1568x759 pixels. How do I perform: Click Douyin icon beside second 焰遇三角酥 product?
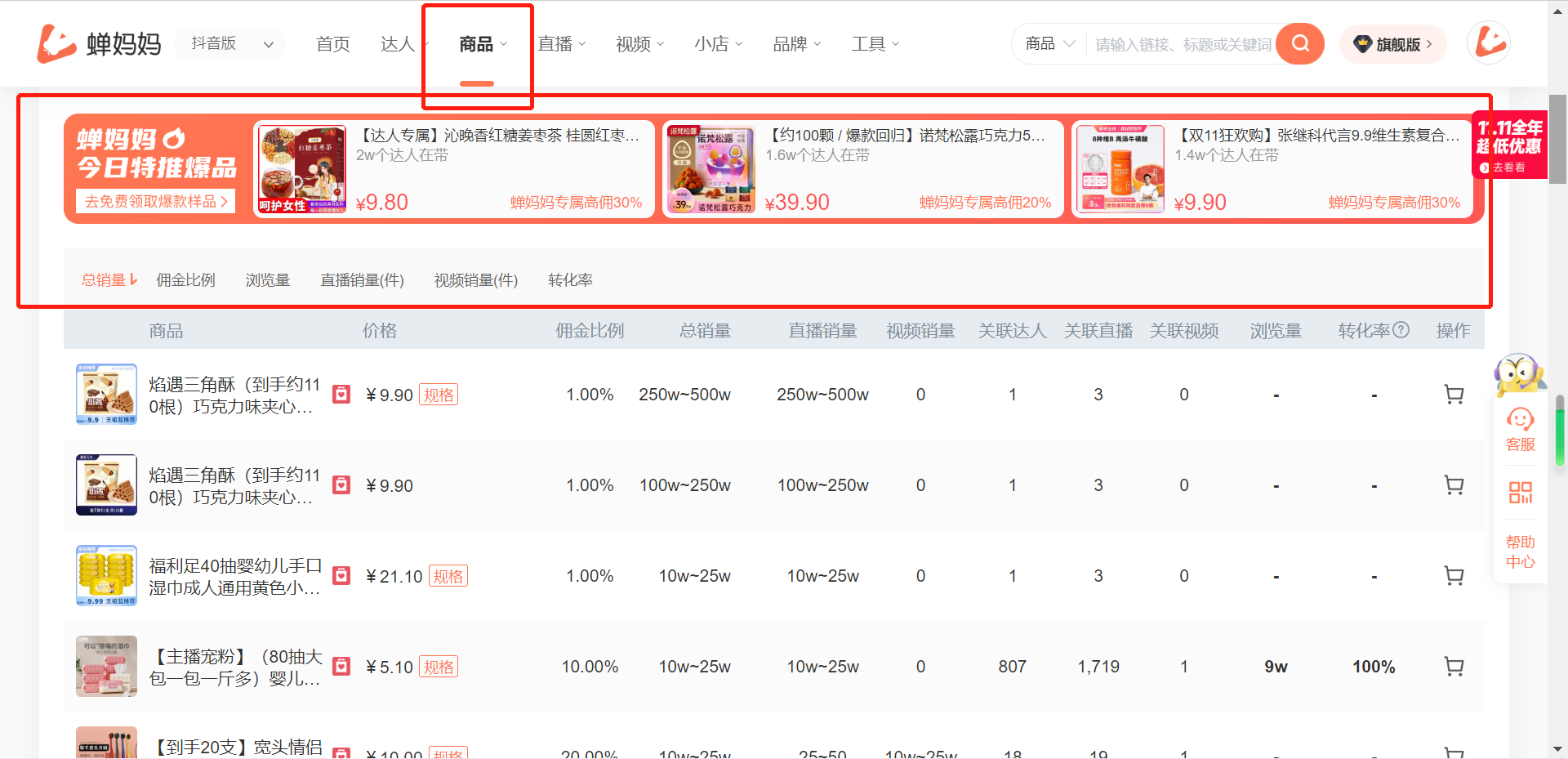tap(341, 485)
